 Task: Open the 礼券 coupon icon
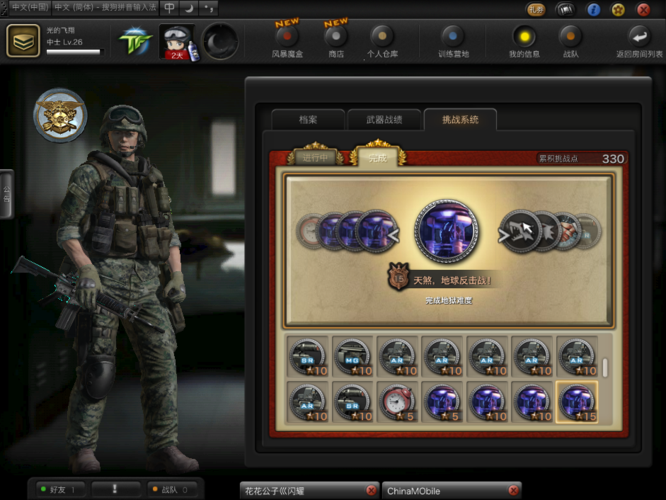click(536, 9)
